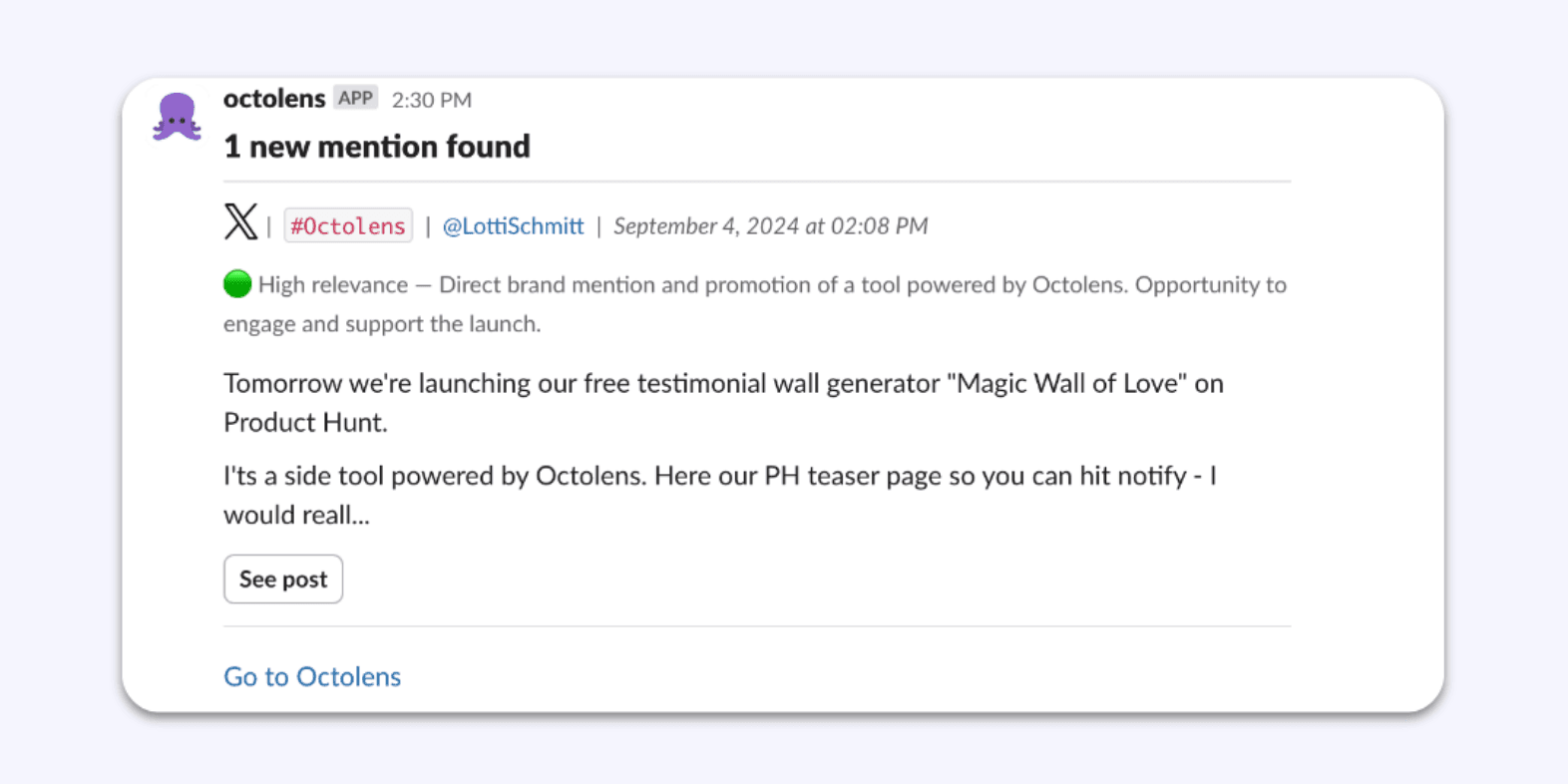Open the Go to Octolens link
Screen dimensions: 1568x784
pyautogui.click(x=311, y=676)
